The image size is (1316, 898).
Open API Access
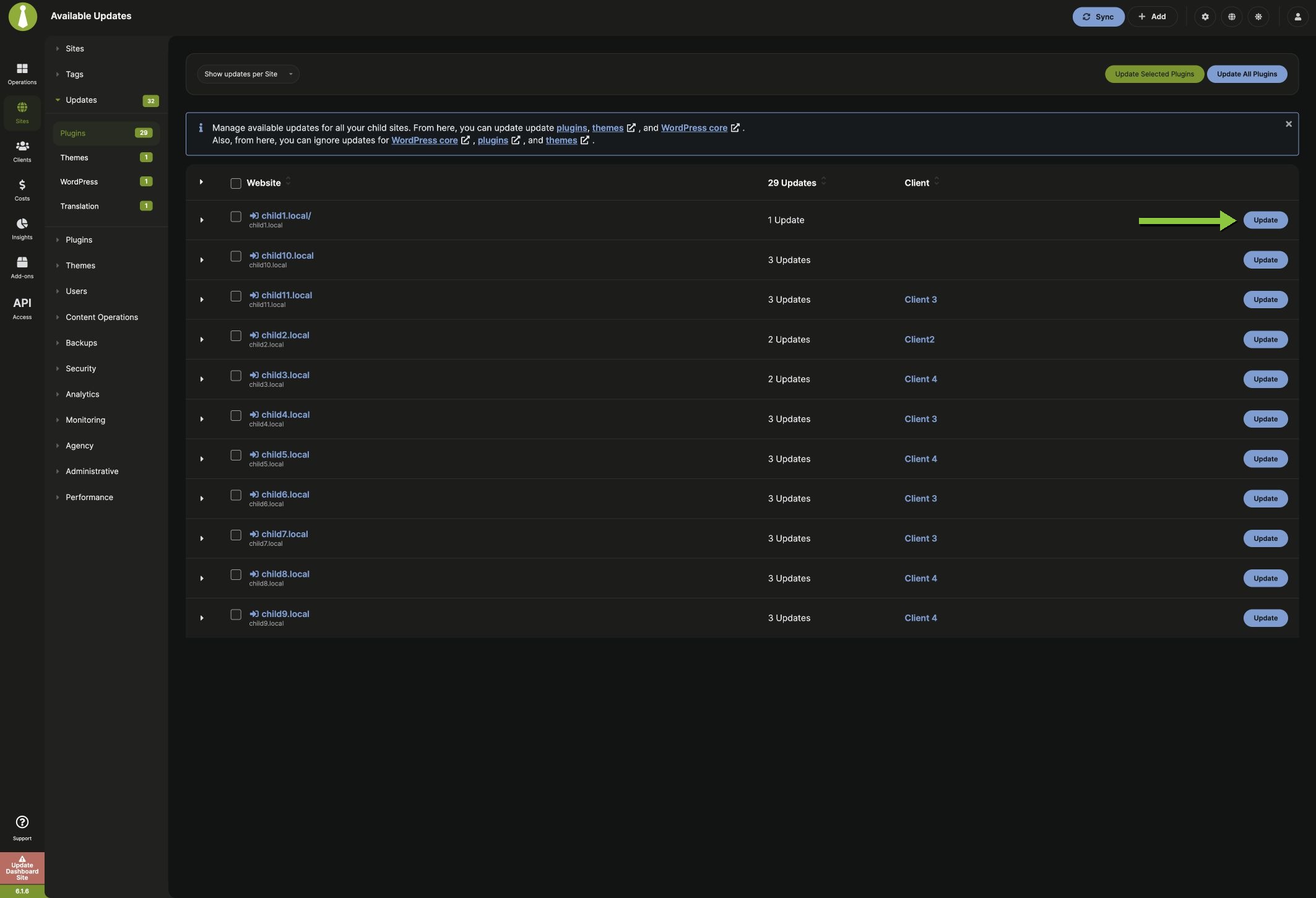click(22, 308)
